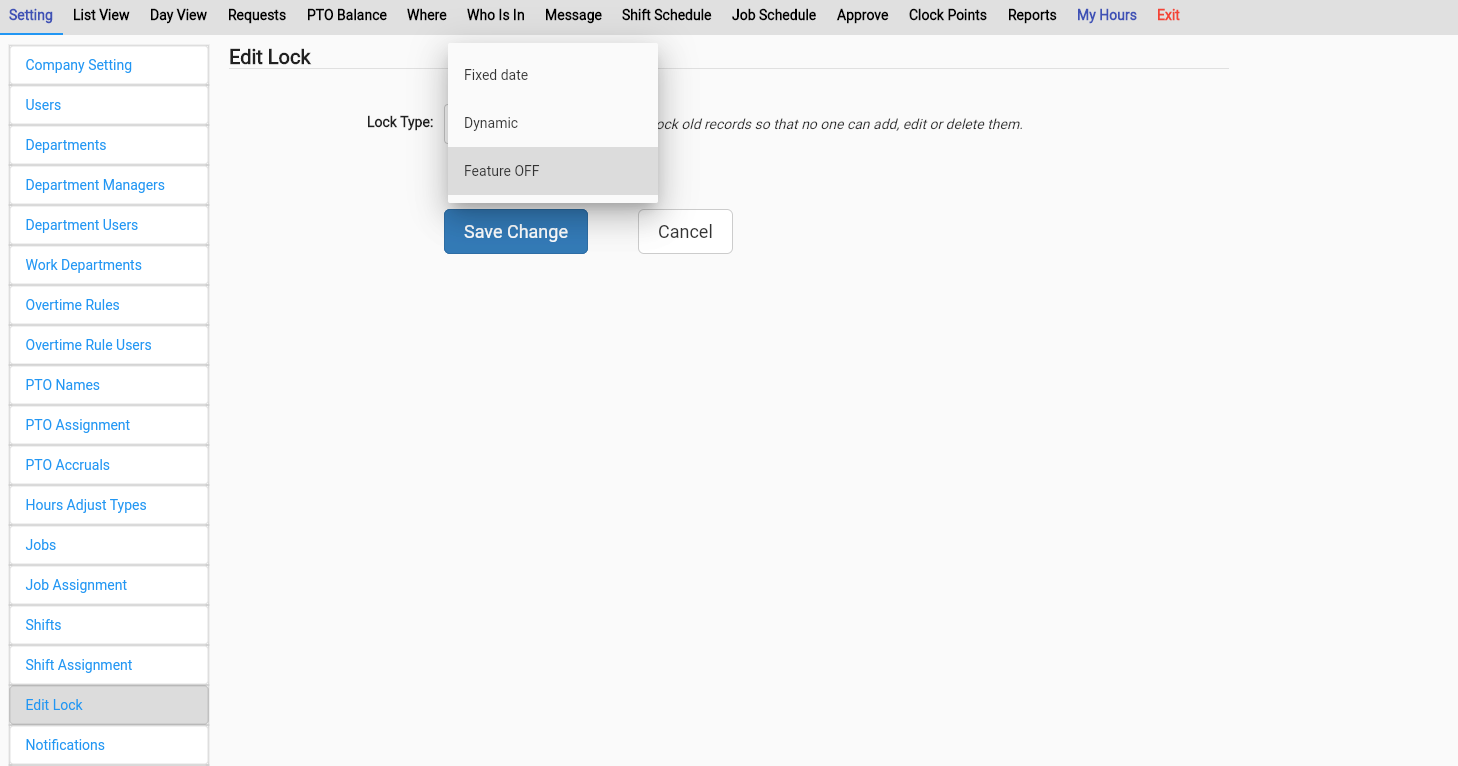Open My Hours from the top bar
1458x766 pixels.
click(1106, 15)
